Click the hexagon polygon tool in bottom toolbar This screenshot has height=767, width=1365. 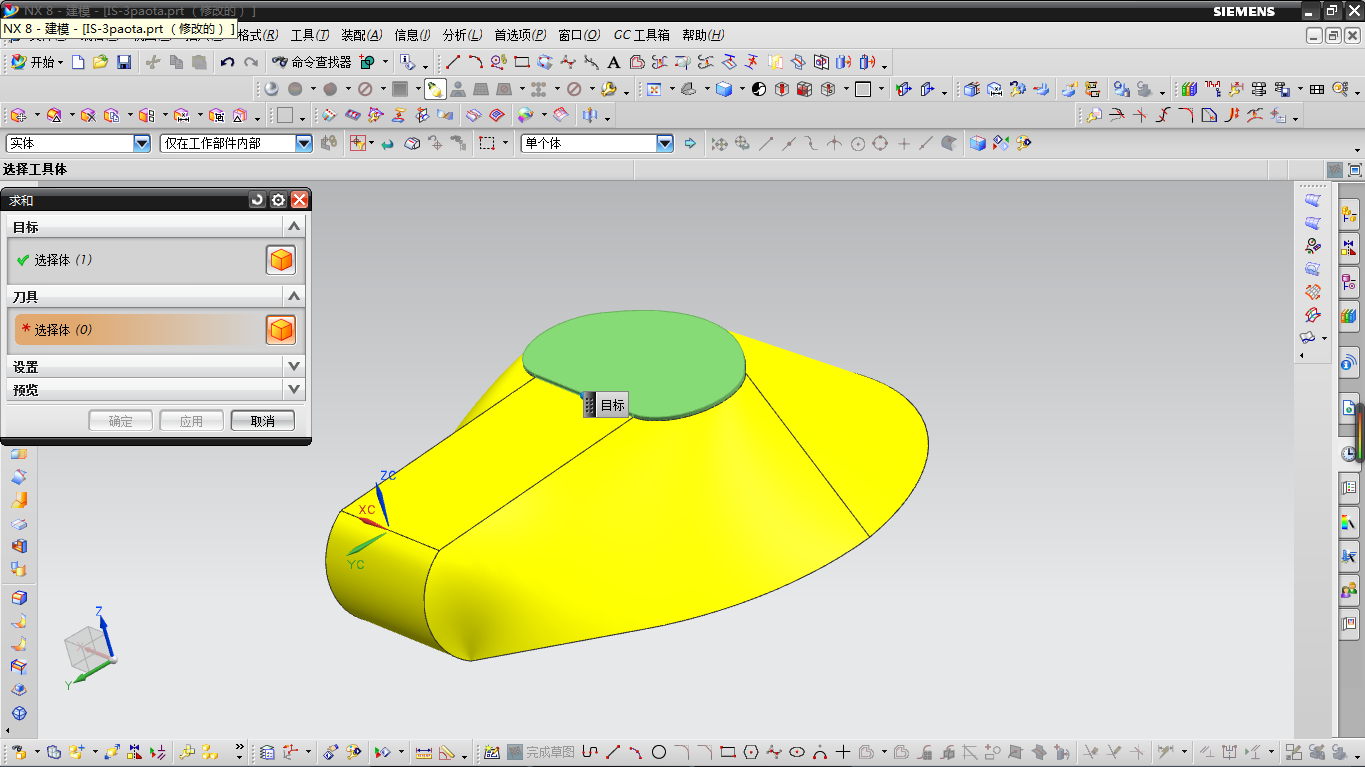pyautogui.click(x=751, y=752)
